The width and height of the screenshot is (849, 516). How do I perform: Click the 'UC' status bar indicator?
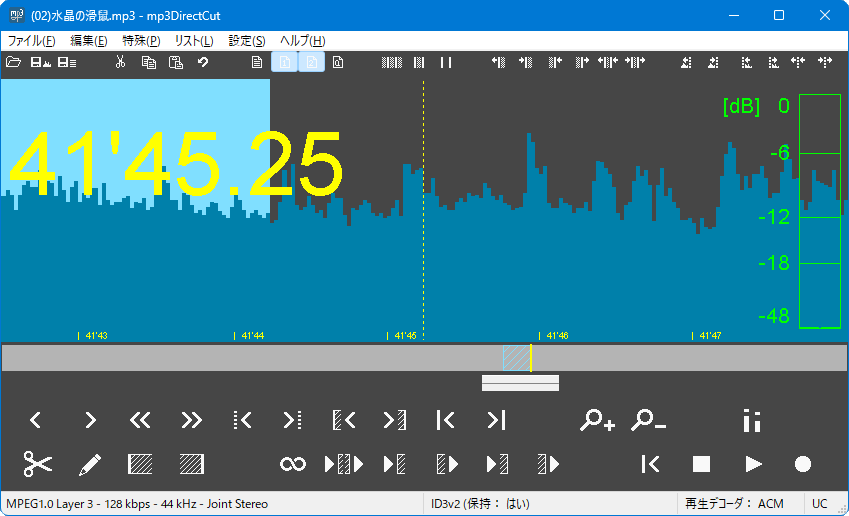coord(820,504)
